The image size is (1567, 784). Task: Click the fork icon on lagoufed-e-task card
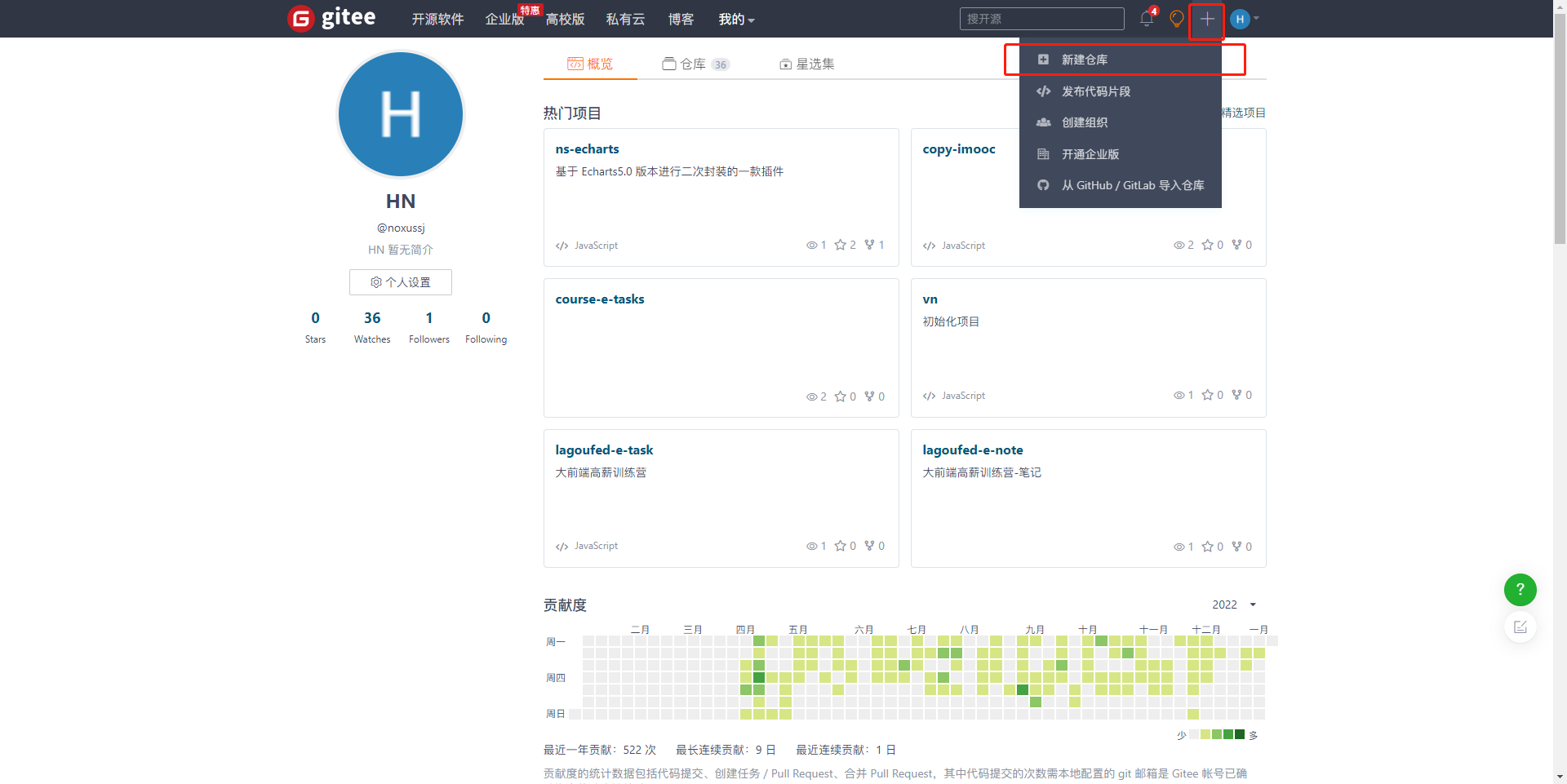[869, 546]
